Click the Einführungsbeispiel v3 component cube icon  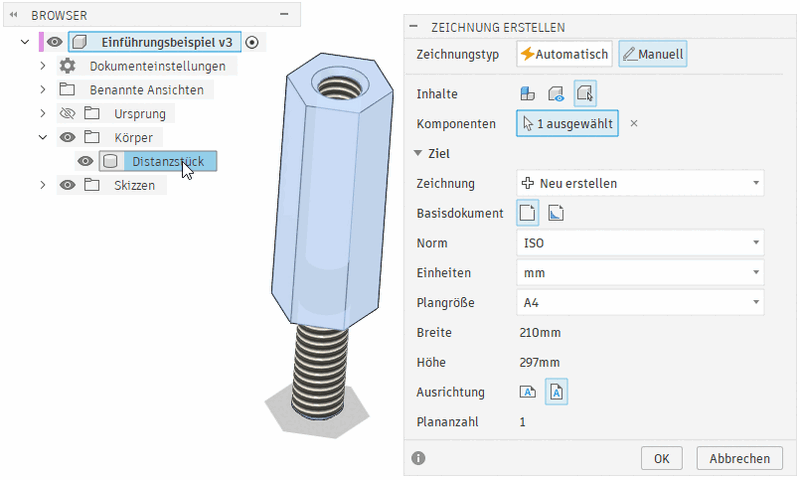tap(80, 42)
